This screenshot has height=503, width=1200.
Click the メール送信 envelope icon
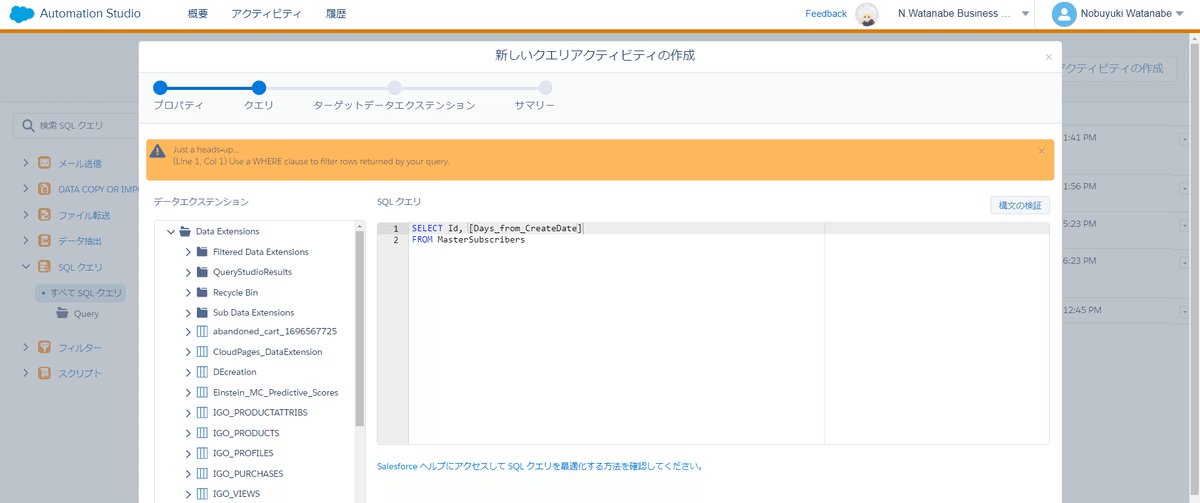click(44, 162)
